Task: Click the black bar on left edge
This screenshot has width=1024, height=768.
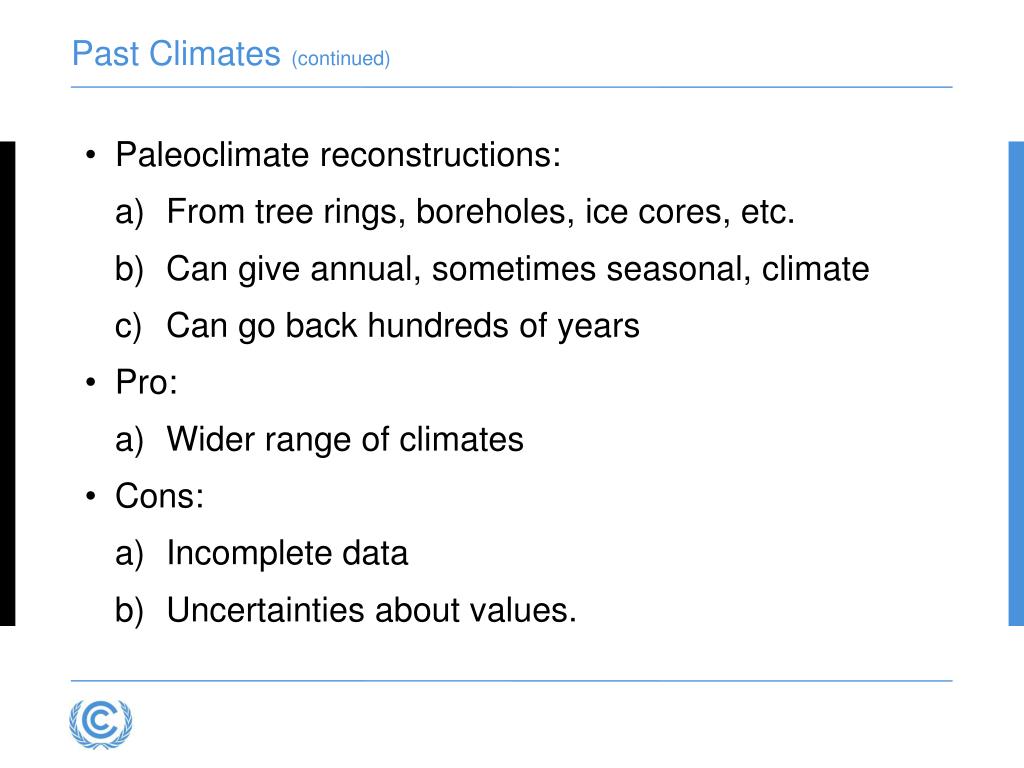Action: [7, 383]
